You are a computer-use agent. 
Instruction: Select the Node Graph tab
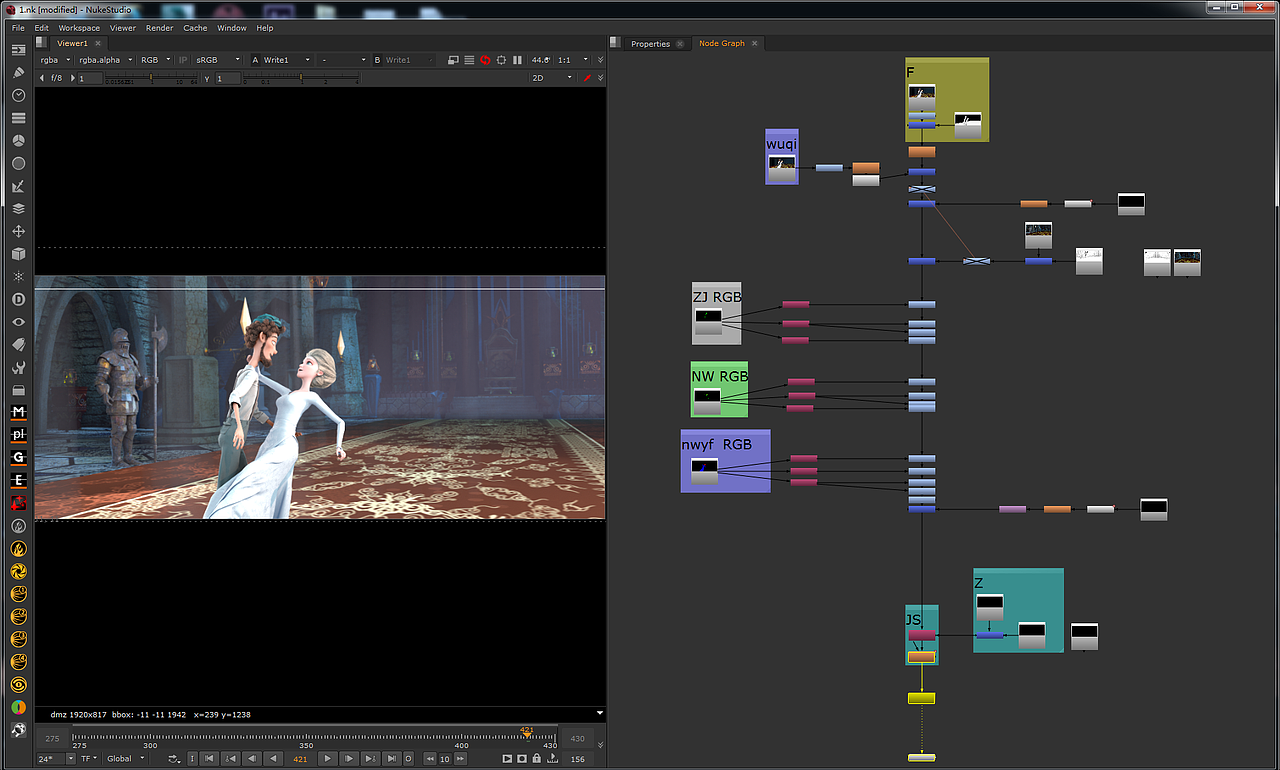721,44
